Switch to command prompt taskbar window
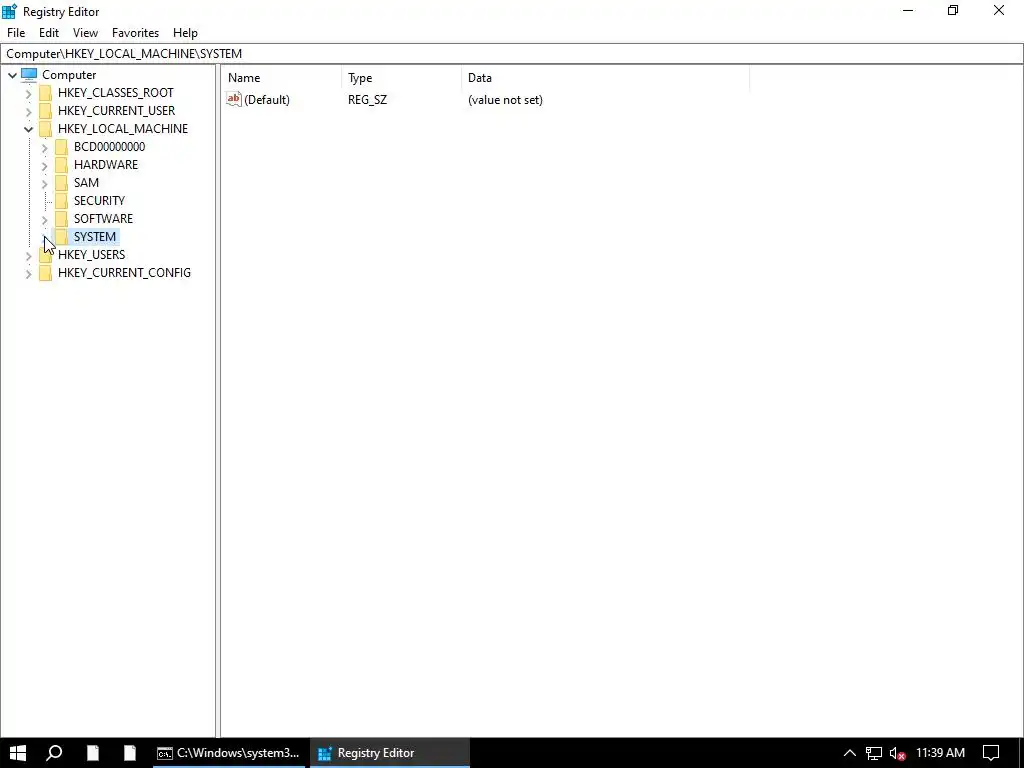Screen dimensions: 1024x768 (x=230, y=753)
